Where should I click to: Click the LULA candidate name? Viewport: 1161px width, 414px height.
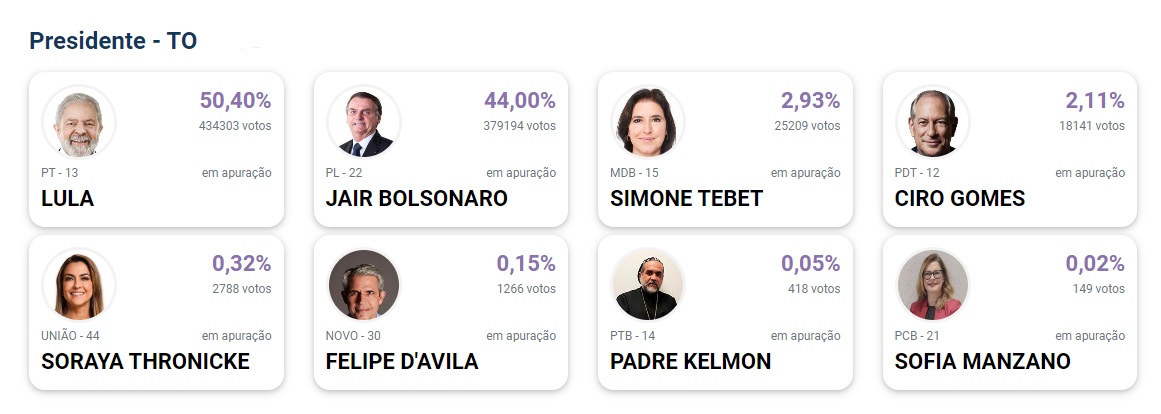(67, 198)
